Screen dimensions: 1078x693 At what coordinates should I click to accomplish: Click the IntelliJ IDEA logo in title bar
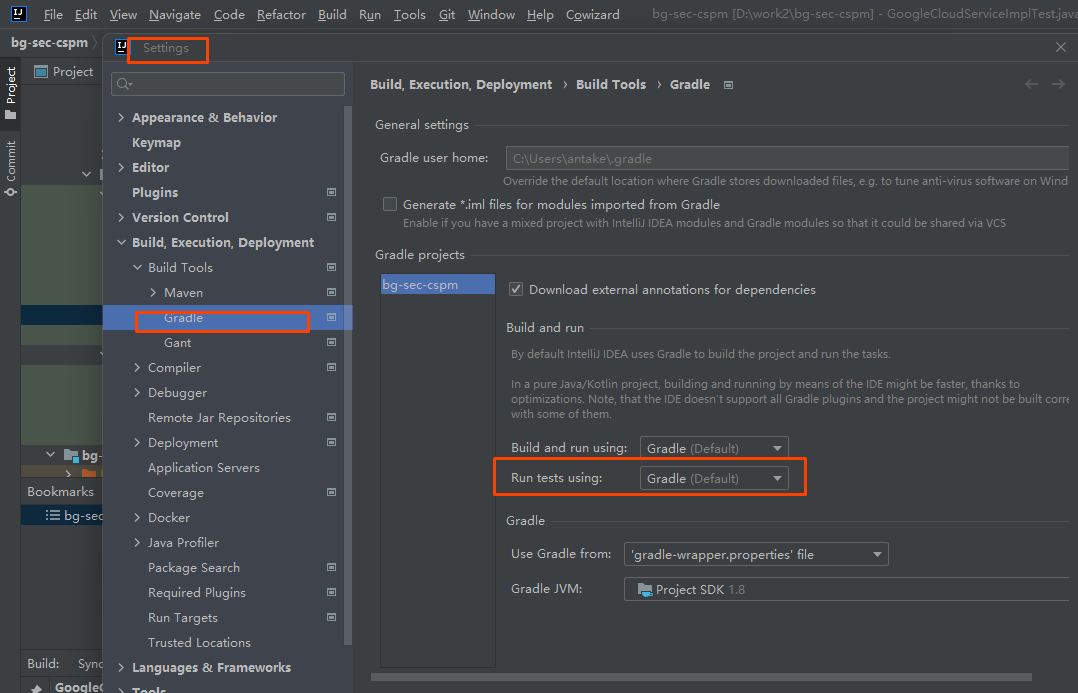pos(19,13)
